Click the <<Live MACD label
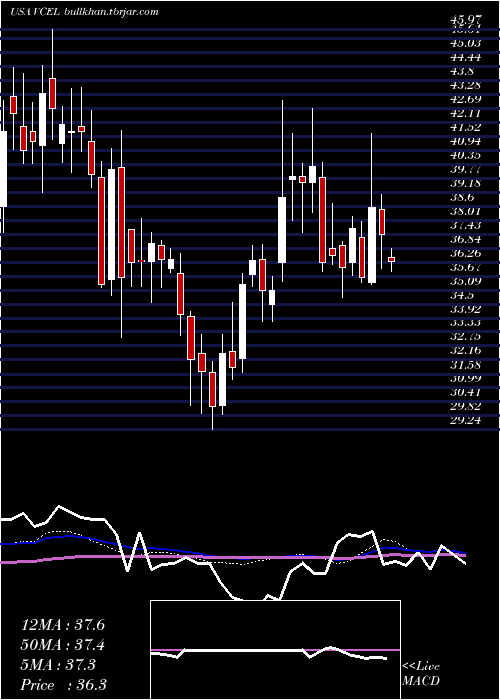The width and height of the screenshot is (500, 700). click(x=421, y=674)
